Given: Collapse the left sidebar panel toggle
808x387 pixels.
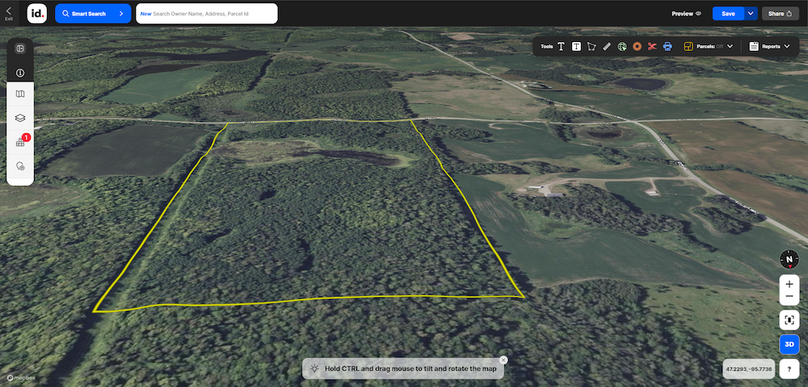Looking at the screenshot, I should click(20, 49).
